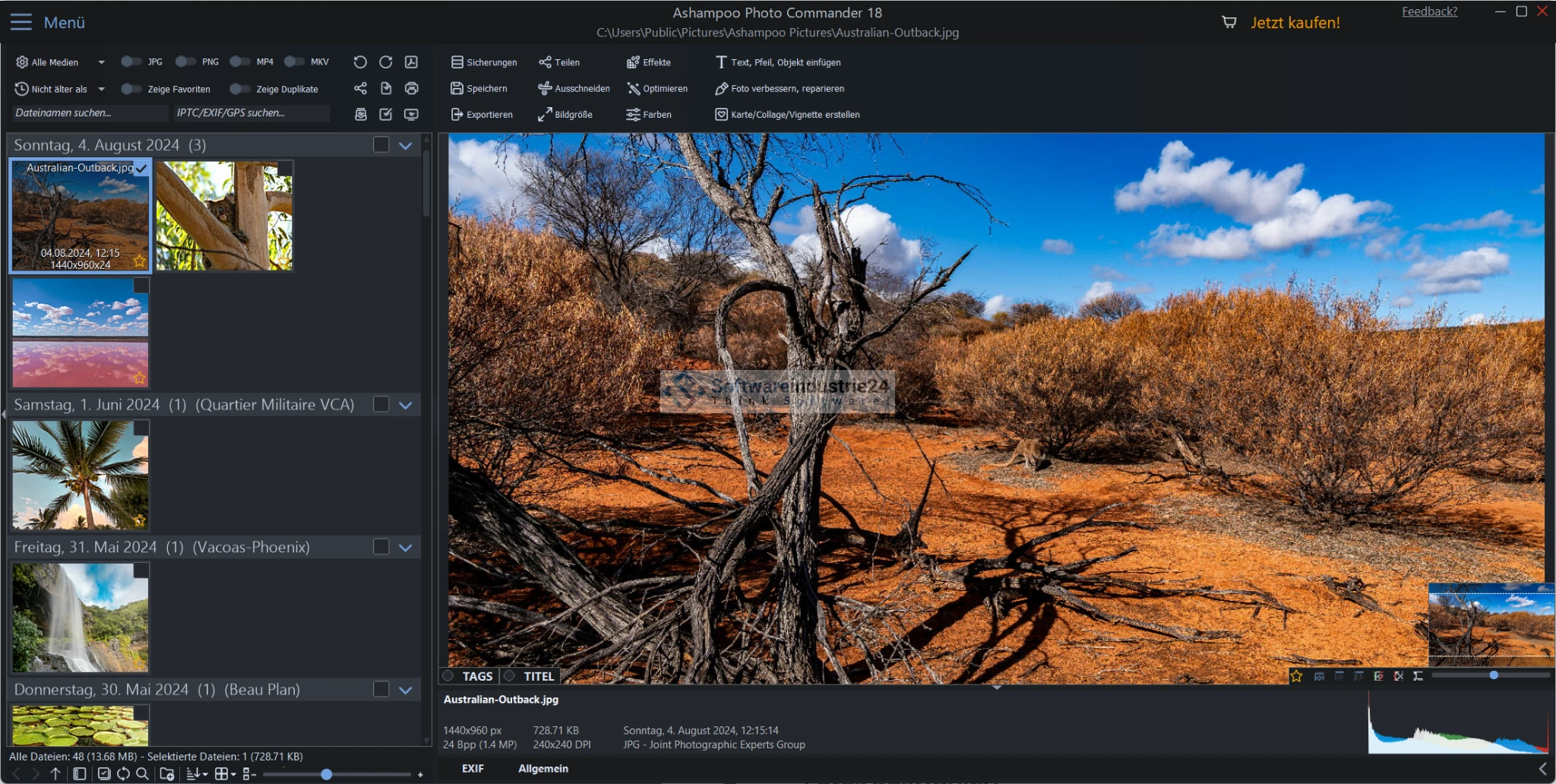
Task: Click the rotate left icon
Action: [x=360, y=62]
